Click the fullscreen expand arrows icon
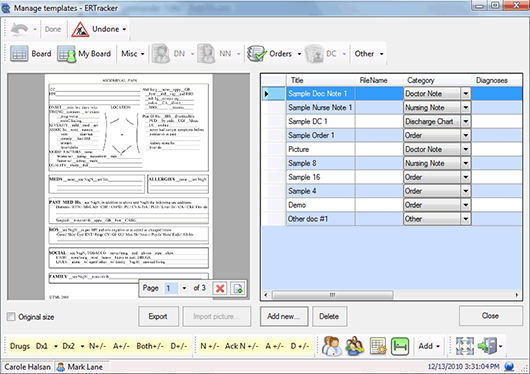The height and width of the screenshot is (374, 530). 464,346
